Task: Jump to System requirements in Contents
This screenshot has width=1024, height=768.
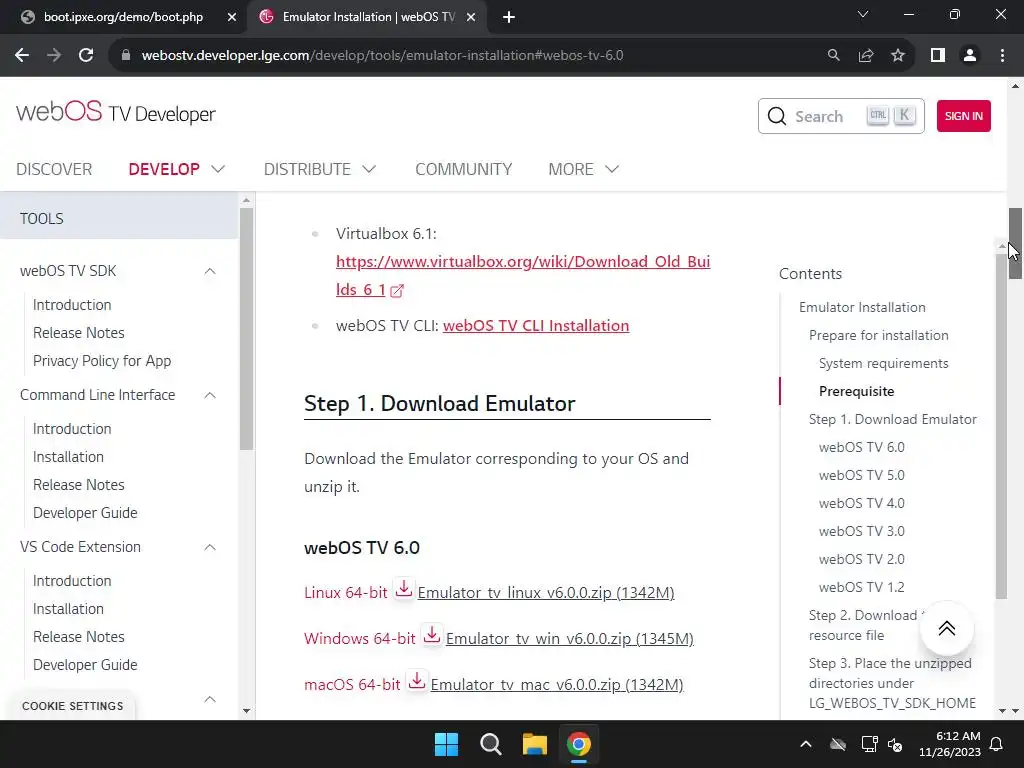Action: pos(883,364)
